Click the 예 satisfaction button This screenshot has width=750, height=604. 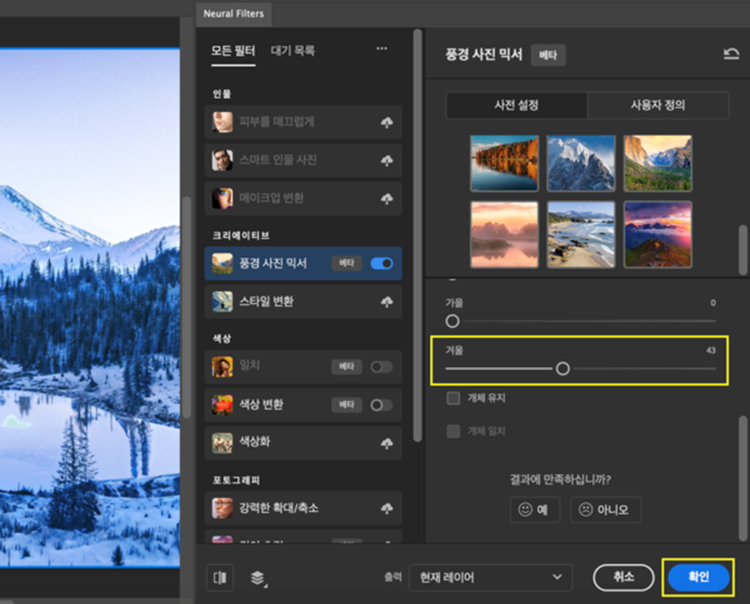point(535,510)
